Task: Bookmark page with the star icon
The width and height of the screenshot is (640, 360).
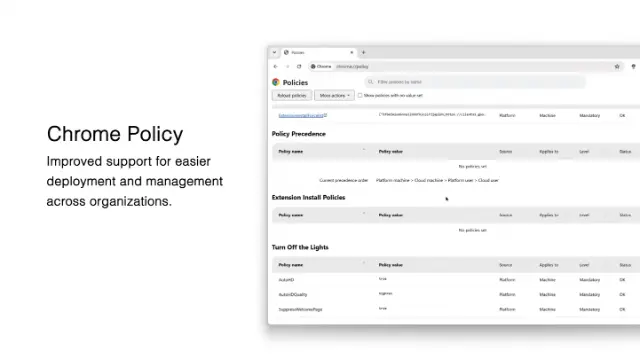Action: pyautogui.click(x=617, y=67)
